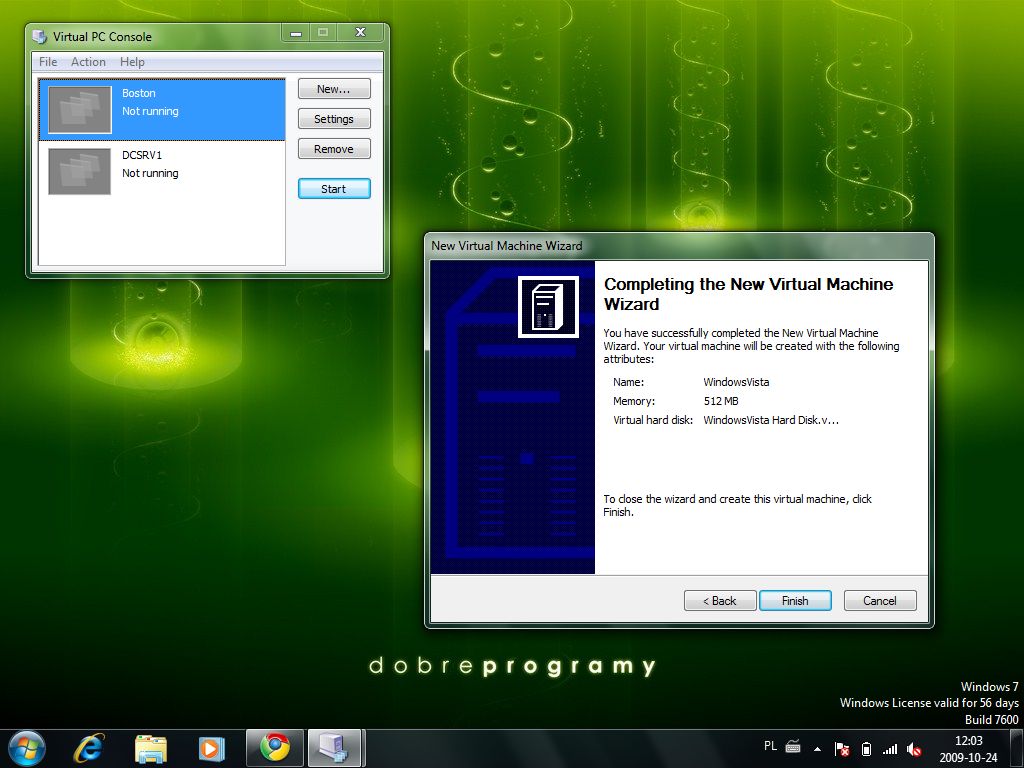Click the Virtual PC Console title bar icon
Viewport: 1024px width, 768px height.
tap(40, 37)
